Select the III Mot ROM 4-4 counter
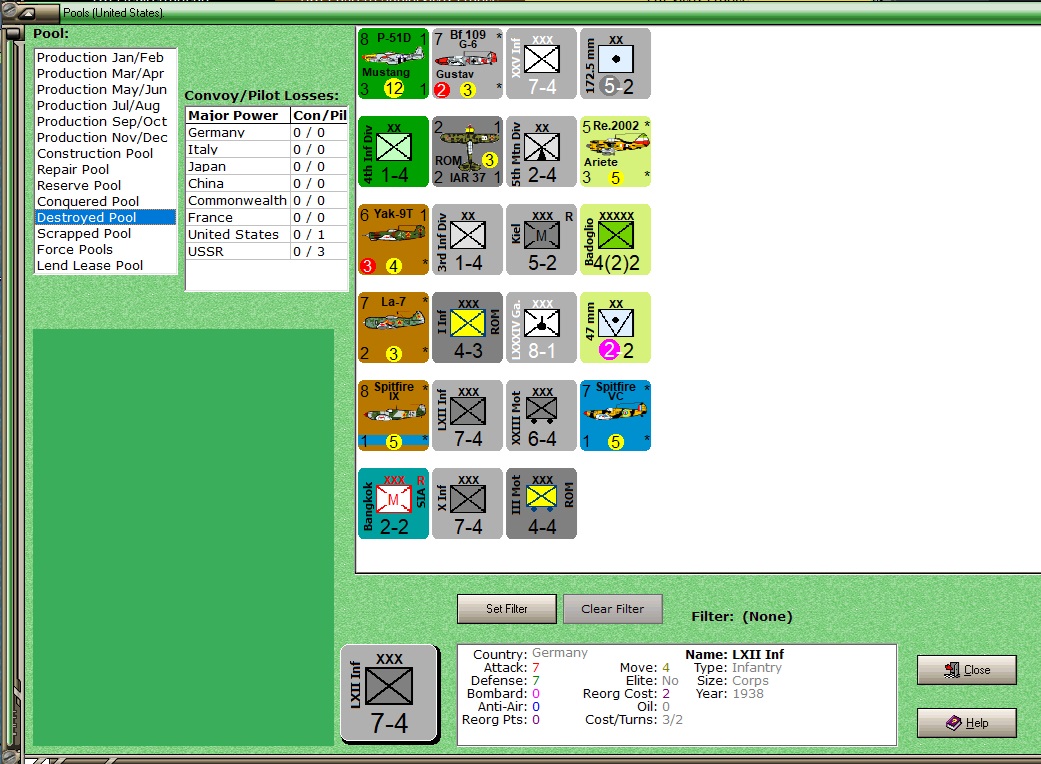Image resolution: width=1041 pixels, height=764 pixels. (541, 503)
